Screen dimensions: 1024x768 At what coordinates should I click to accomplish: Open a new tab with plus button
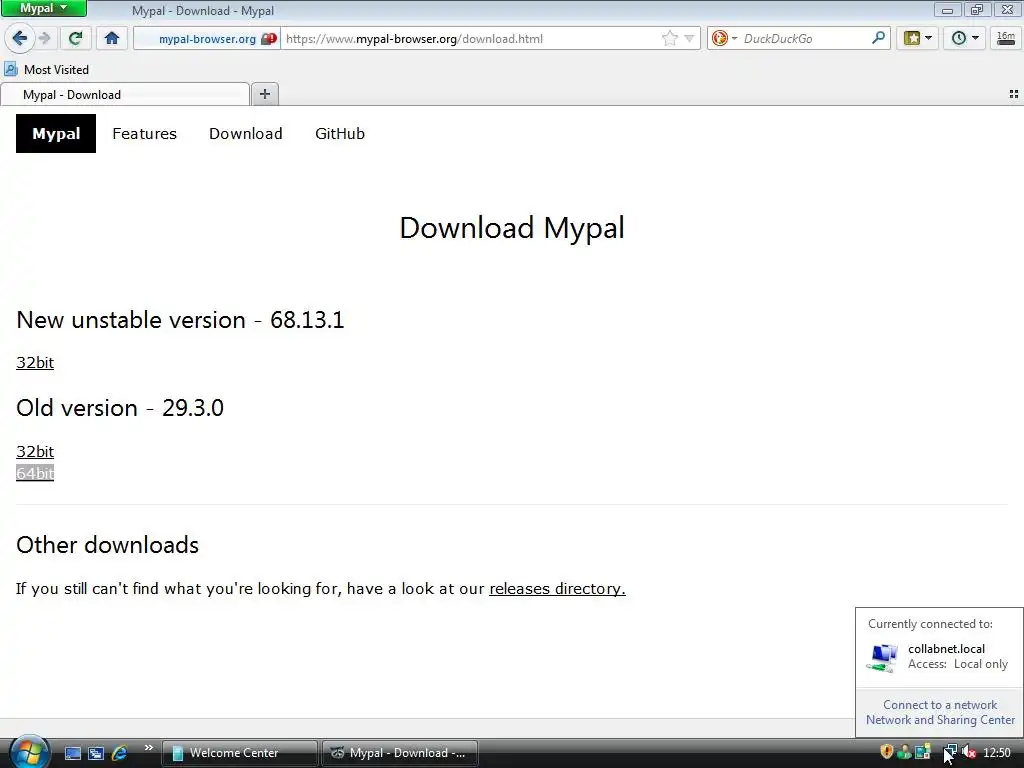click(264, 94)
